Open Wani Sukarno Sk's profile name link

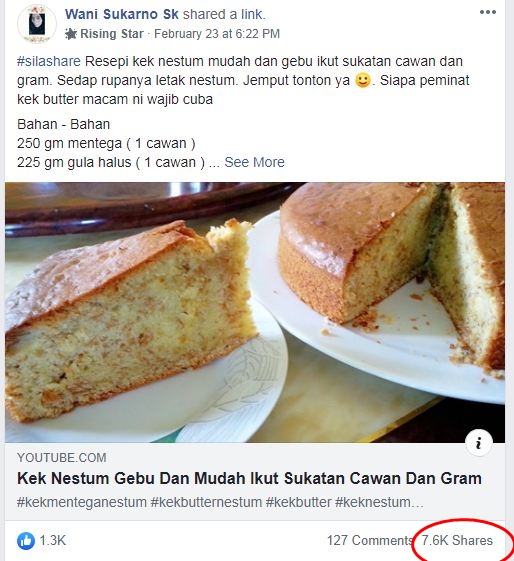122,14
